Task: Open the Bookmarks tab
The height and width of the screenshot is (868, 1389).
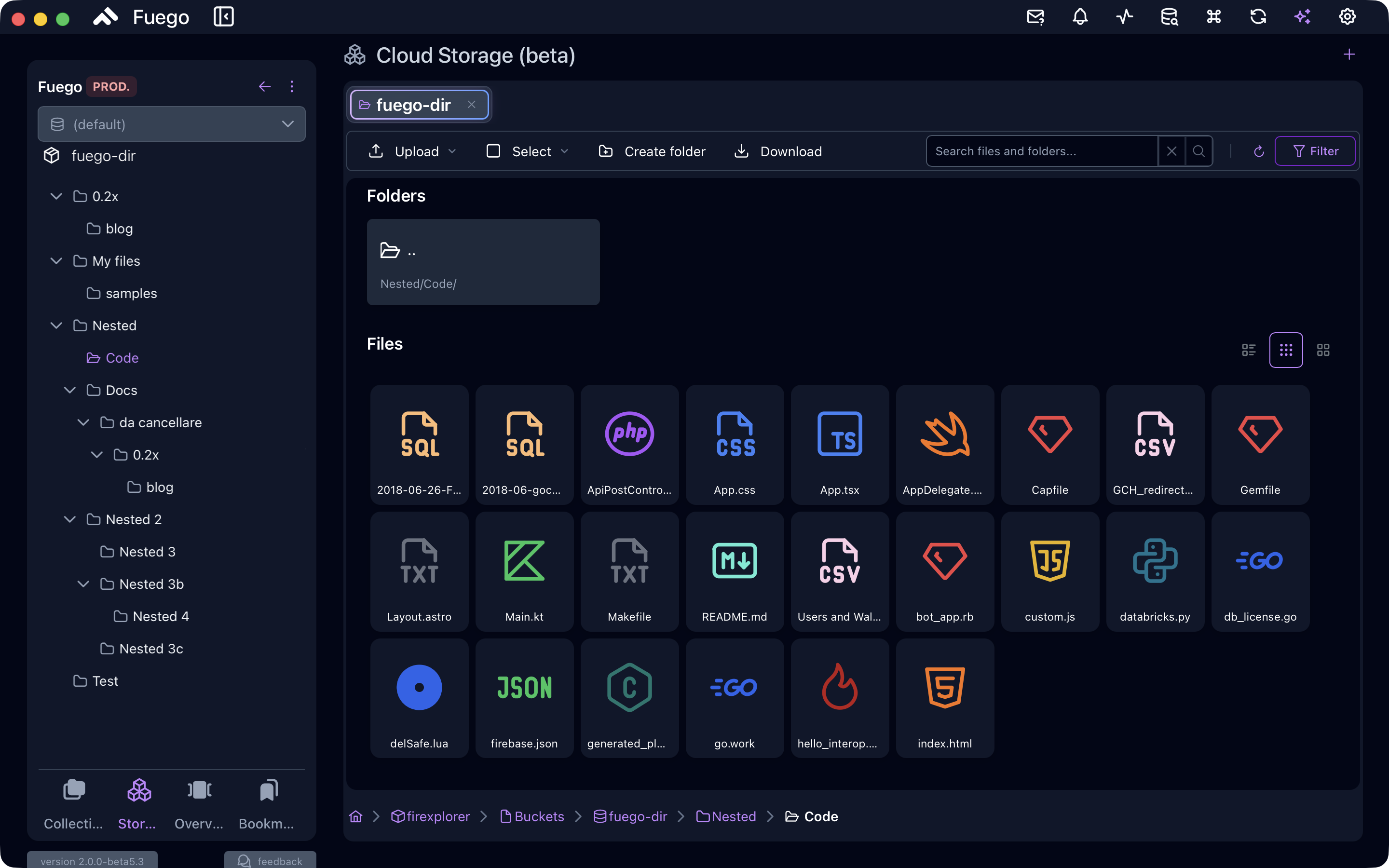Action: click(267, 805)
